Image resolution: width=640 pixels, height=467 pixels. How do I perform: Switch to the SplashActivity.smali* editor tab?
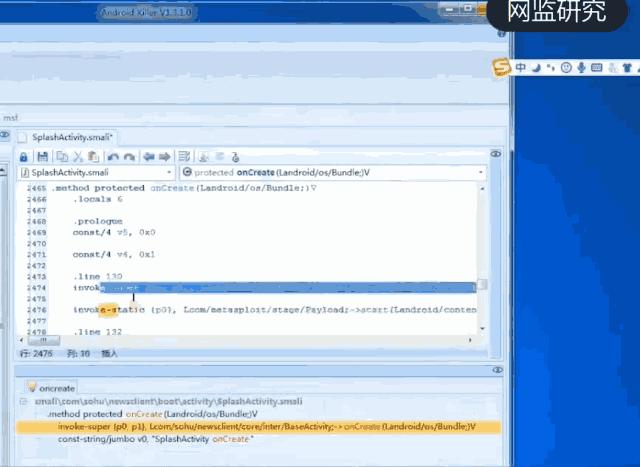tap(67, 137)
